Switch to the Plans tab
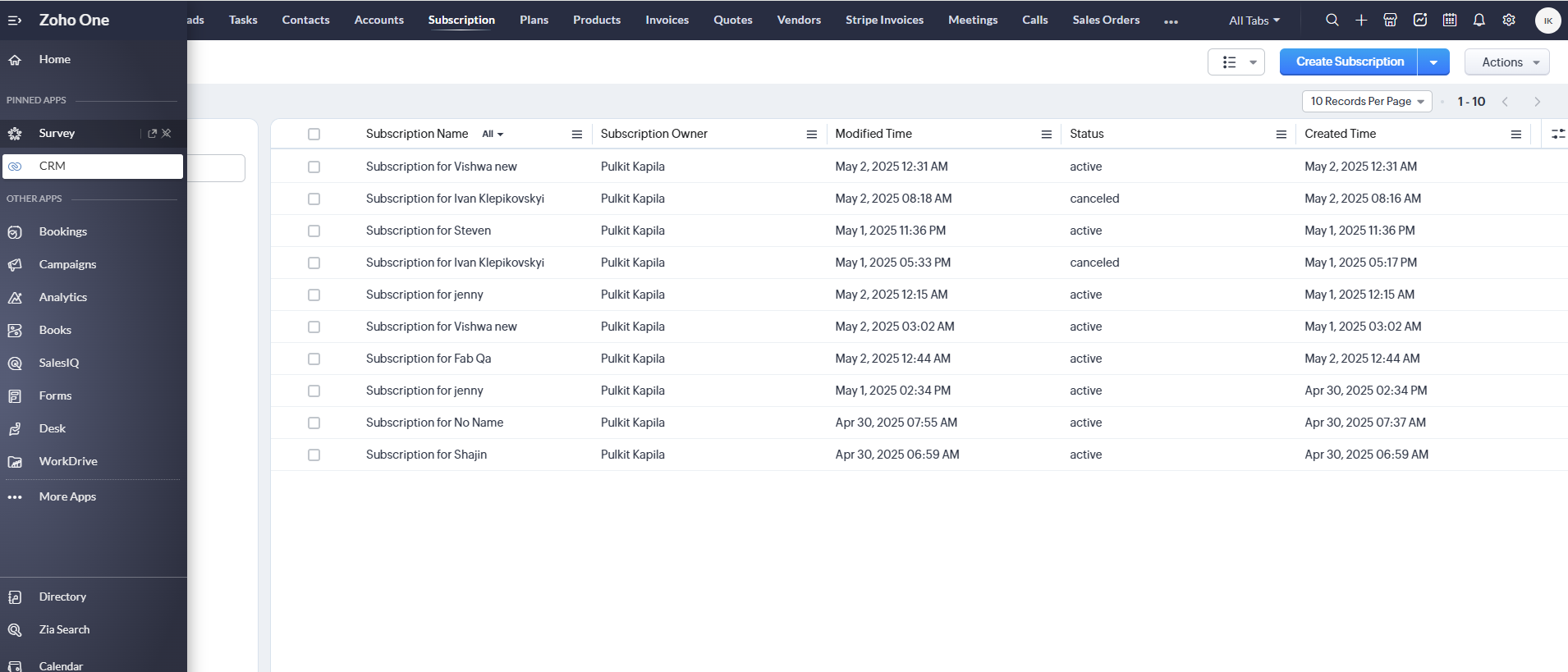 click(534, 20)
